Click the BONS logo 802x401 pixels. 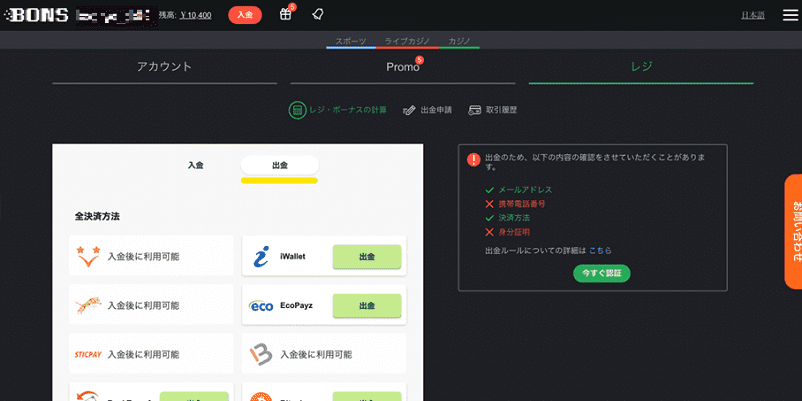coord(36,15)
